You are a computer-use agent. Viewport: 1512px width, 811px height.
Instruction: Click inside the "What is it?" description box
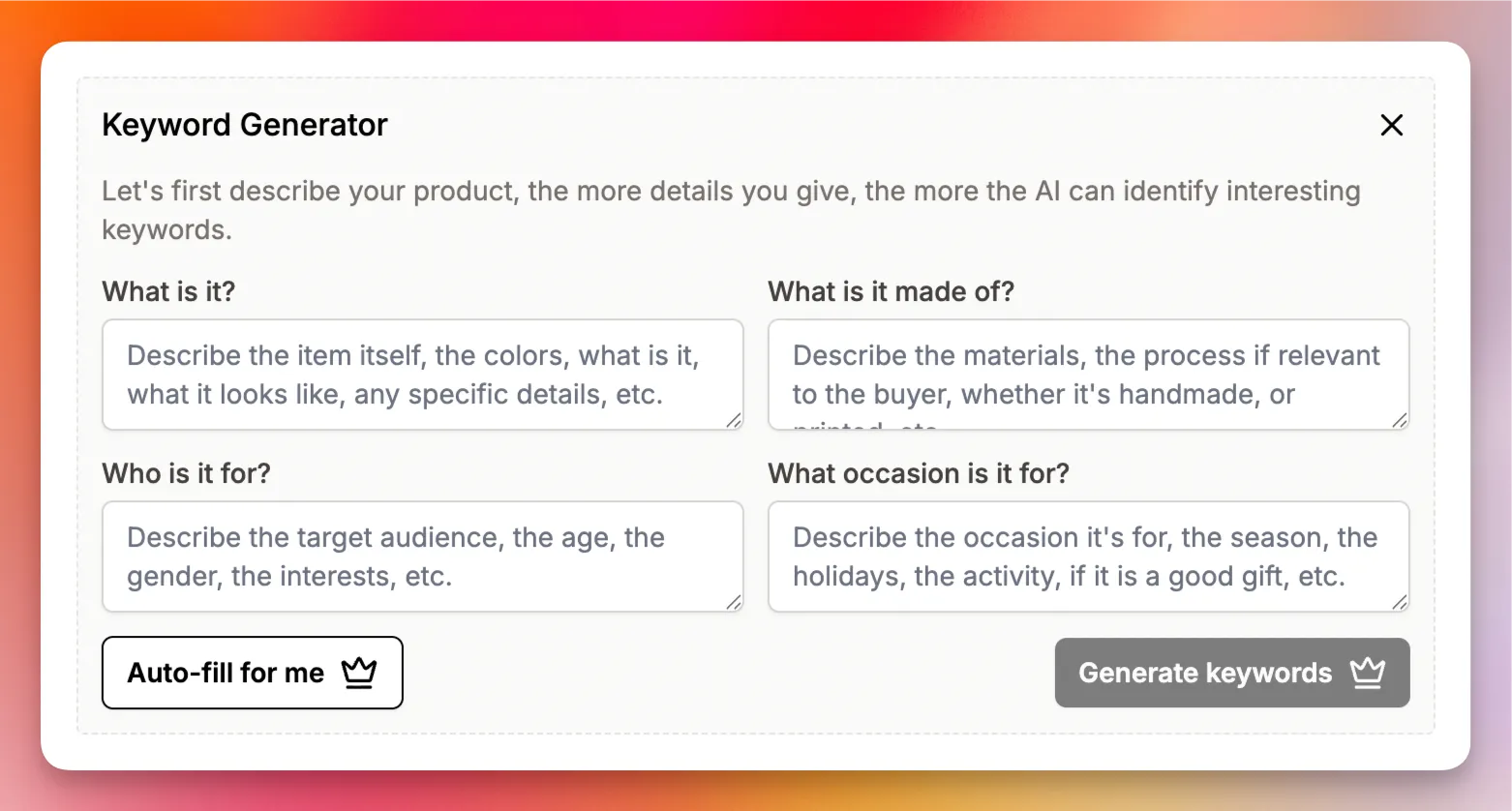[422, 375]
